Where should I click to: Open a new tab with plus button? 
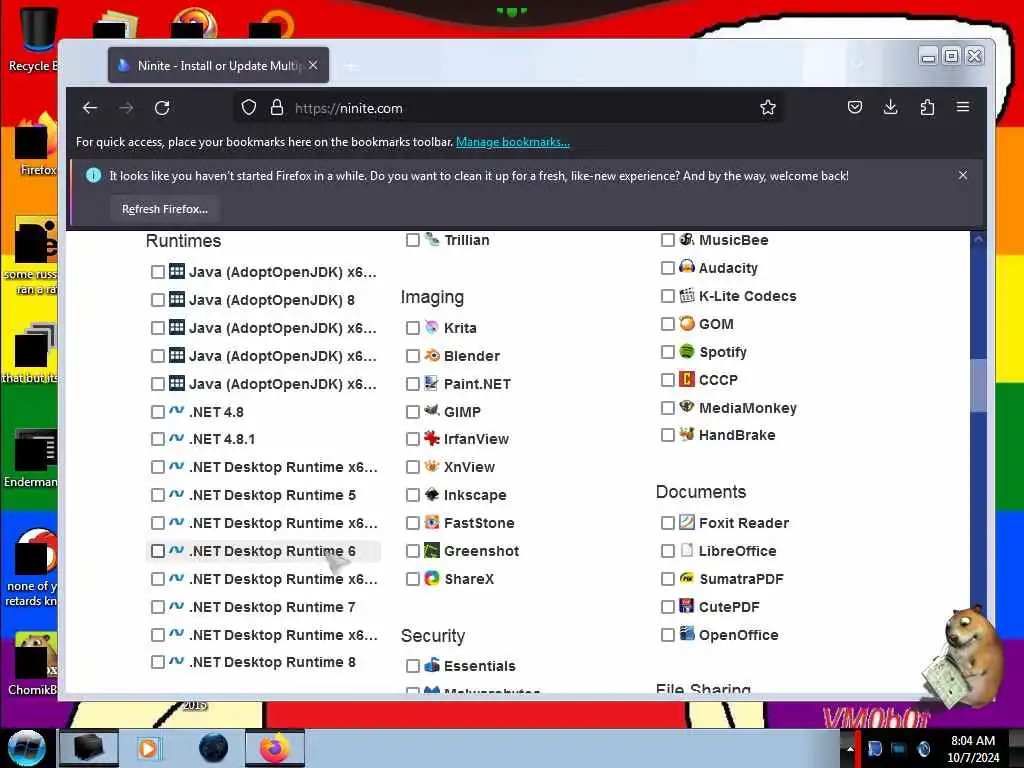pyautogui.click(x=352, y=66)
